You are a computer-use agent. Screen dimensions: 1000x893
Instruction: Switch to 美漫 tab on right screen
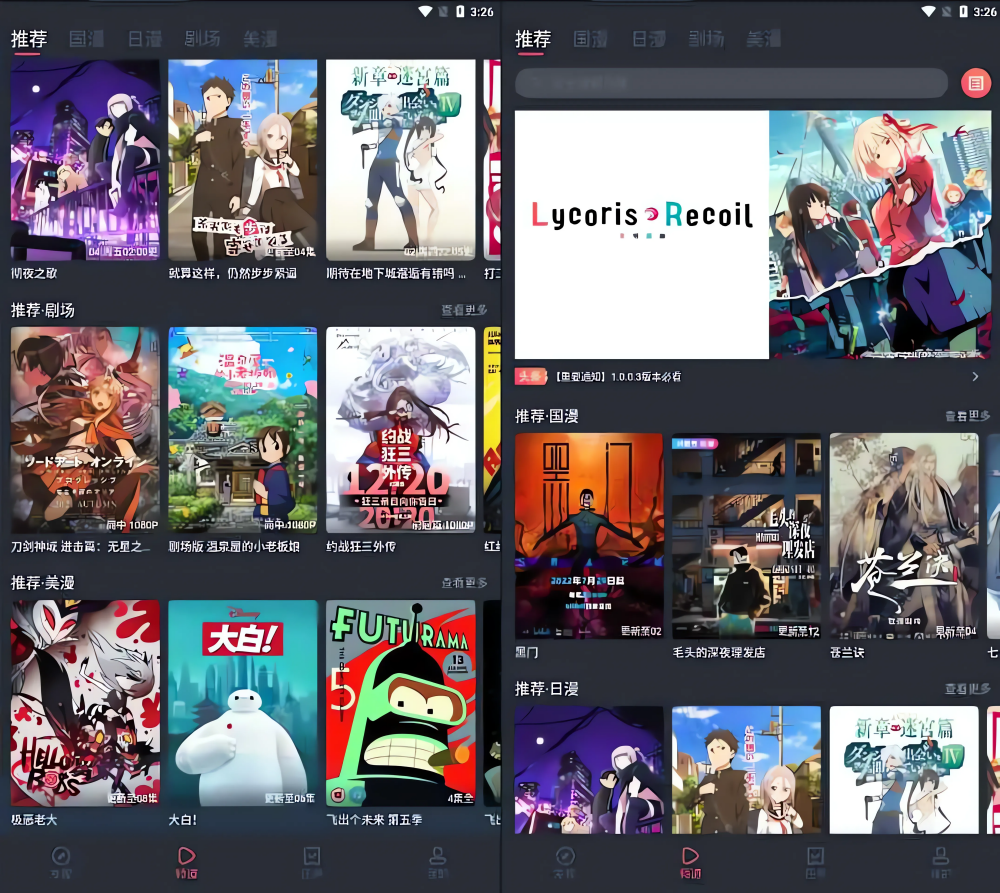[764, 39]
